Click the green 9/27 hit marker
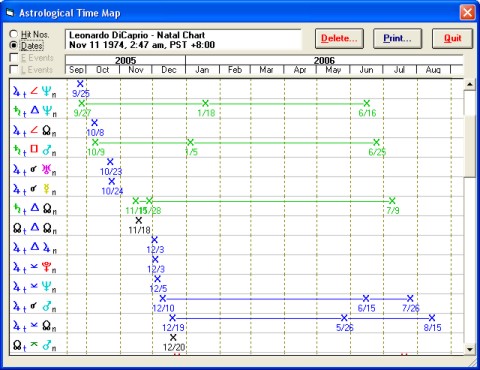Viewport: 480px width, 370px height. click(x=82, y=103)
